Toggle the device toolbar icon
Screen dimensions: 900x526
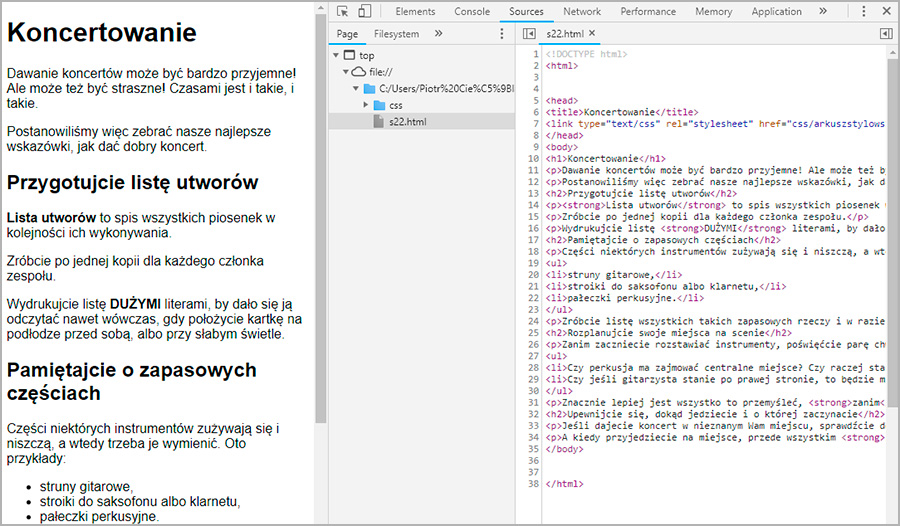tap(364, 11)
